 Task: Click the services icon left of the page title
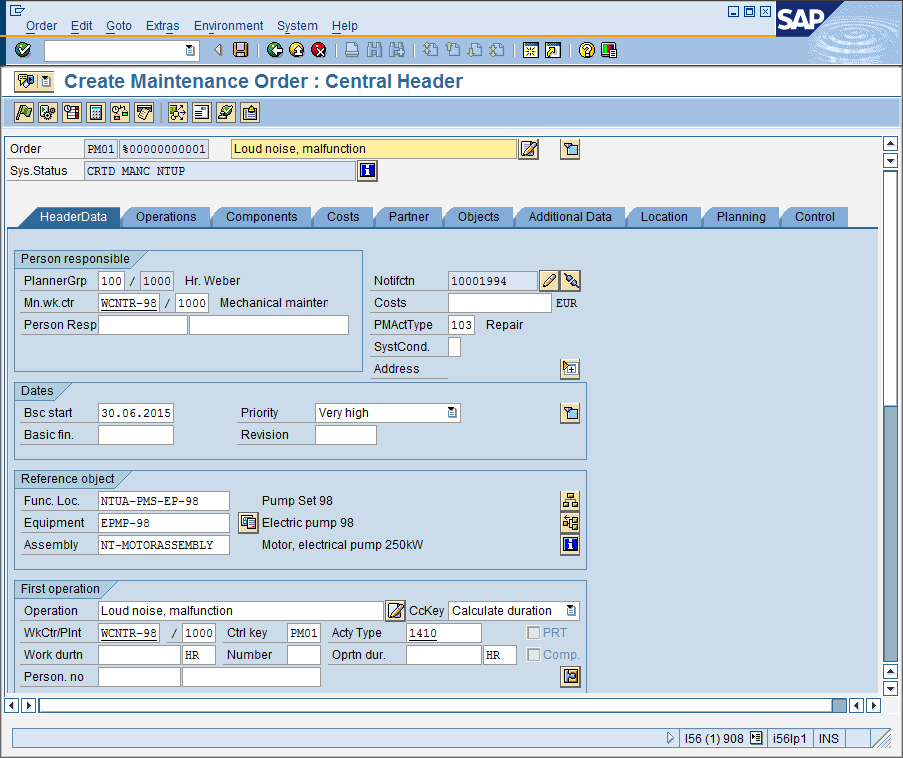coord(26,81)
